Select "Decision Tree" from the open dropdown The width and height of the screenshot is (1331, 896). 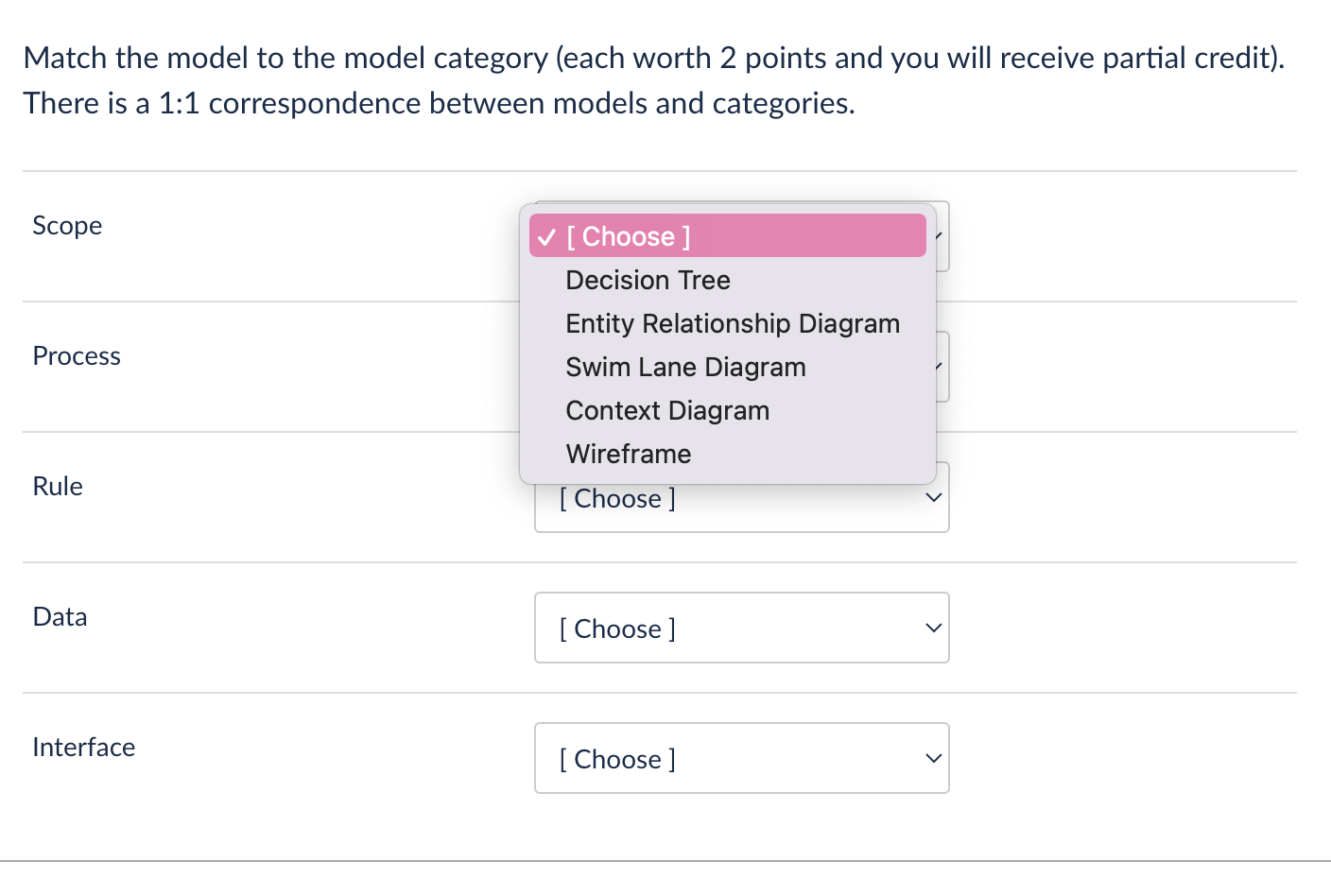click(648, 280)
